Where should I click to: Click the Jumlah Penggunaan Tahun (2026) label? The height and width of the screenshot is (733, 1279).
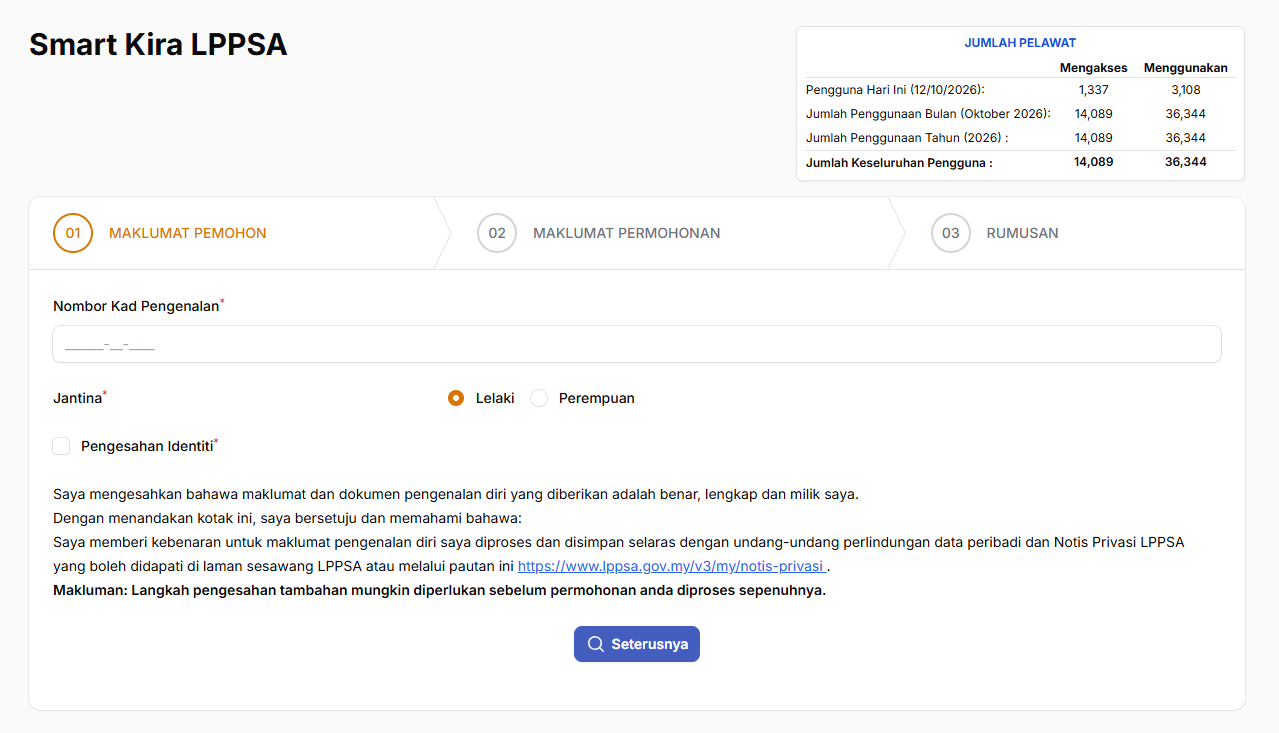(x=907, y=138)
